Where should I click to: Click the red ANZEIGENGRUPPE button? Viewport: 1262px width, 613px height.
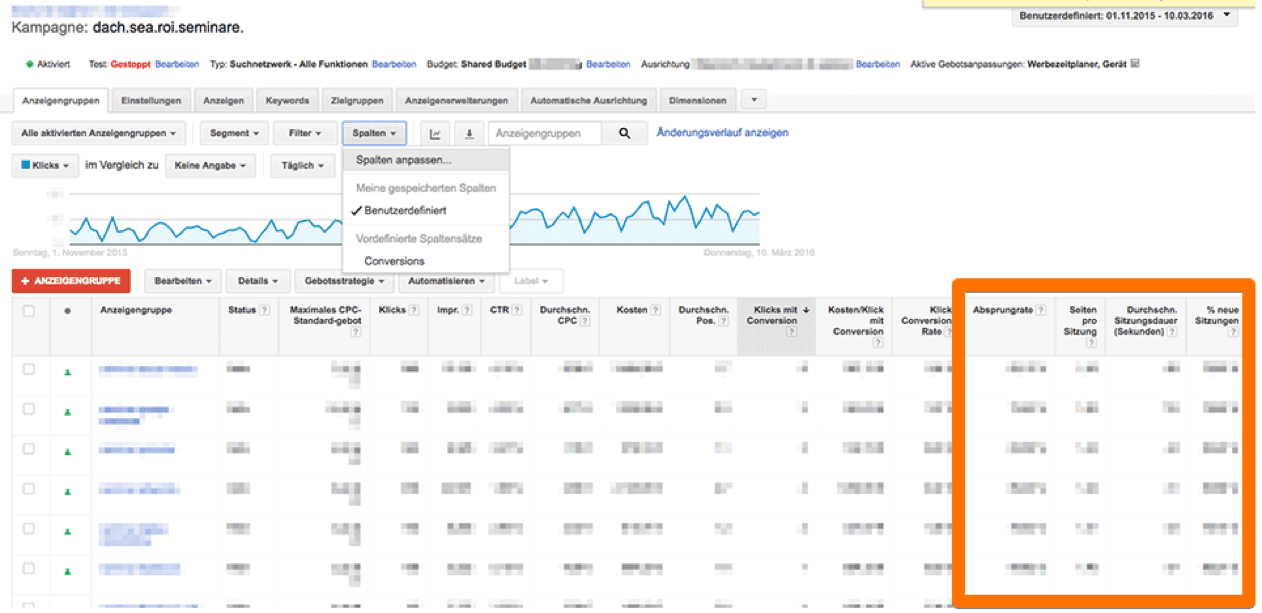tap(71, 281)
